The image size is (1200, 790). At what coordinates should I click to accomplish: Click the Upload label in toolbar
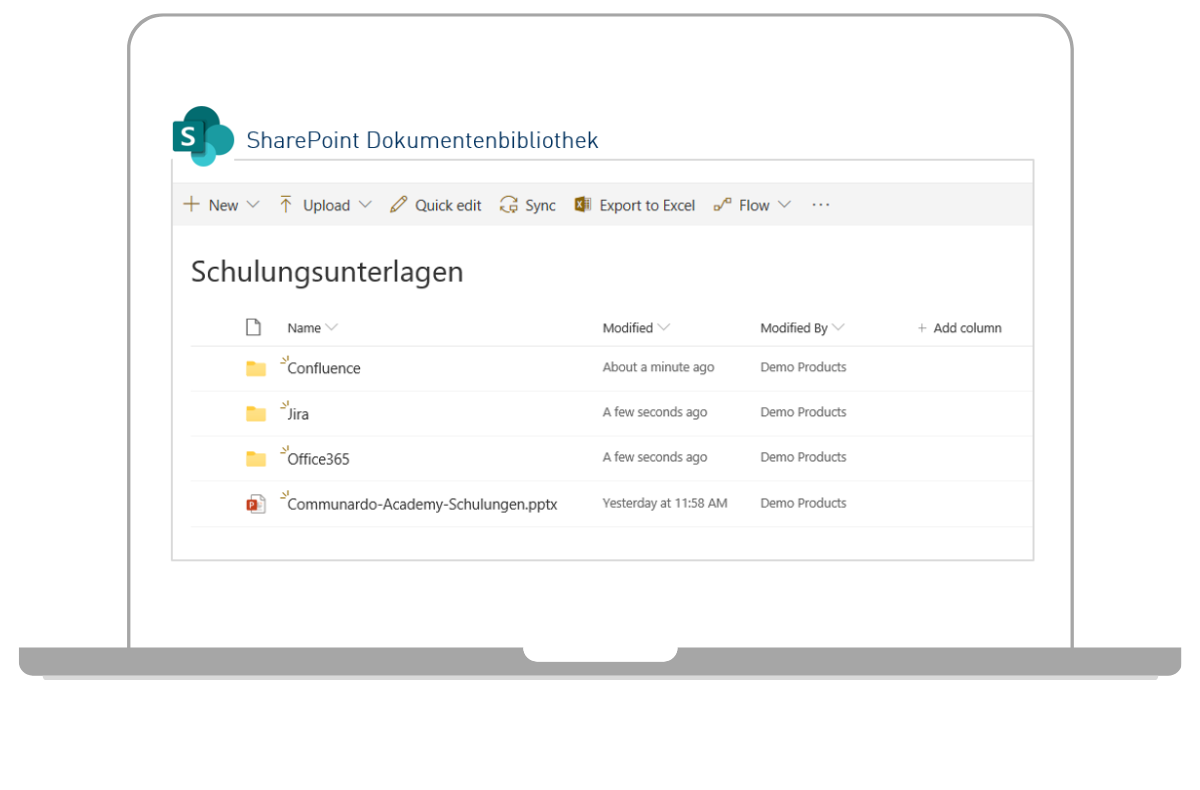326,206
